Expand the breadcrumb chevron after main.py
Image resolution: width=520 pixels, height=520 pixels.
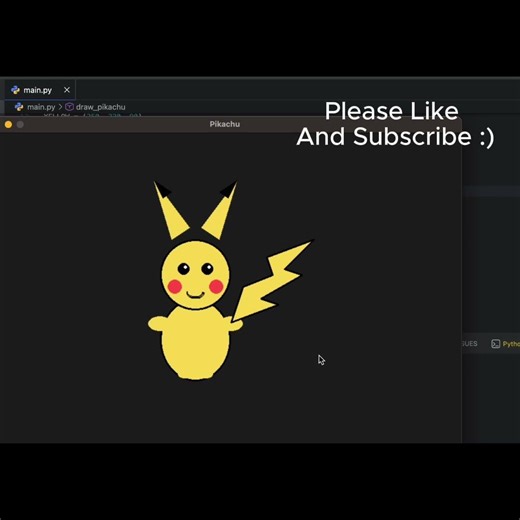pyautogui.click(x=60, y=107)
